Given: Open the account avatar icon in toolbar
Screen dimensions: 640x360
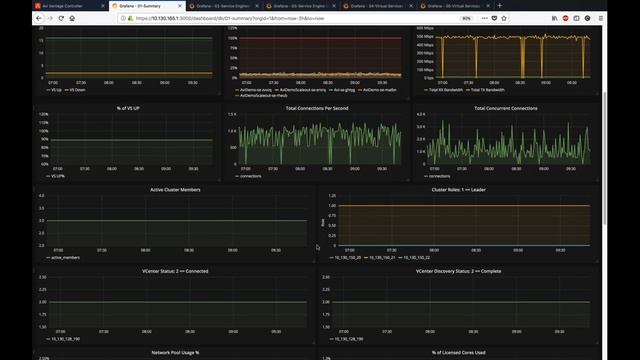Looking at the screenshot, I should pyautogui.click(x=587, y=18).
